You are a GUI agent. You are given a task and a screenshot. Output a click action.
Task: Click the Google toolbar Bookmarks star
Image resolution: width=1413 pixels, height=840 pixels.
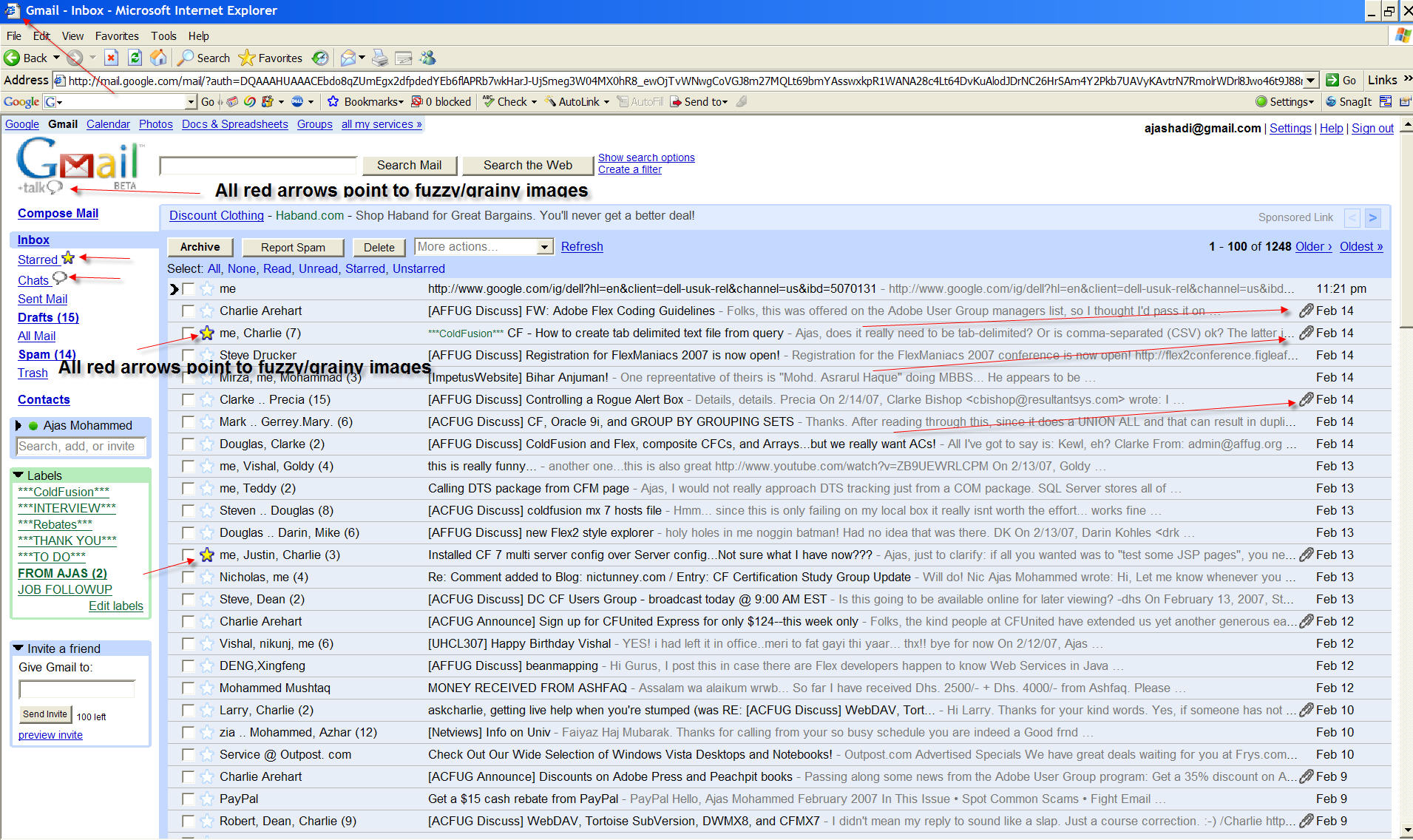tap(333, 101)
